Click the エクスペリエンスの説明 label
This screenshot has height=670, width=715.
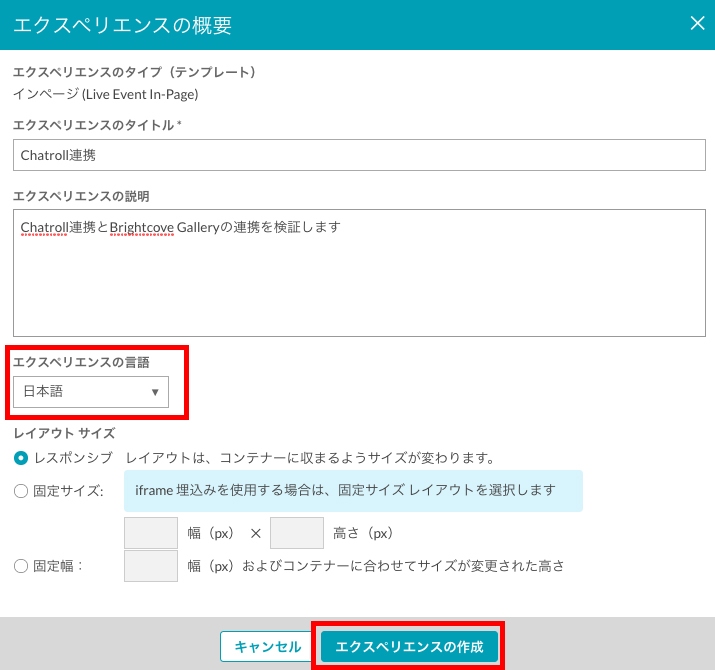tap(81, 195)
